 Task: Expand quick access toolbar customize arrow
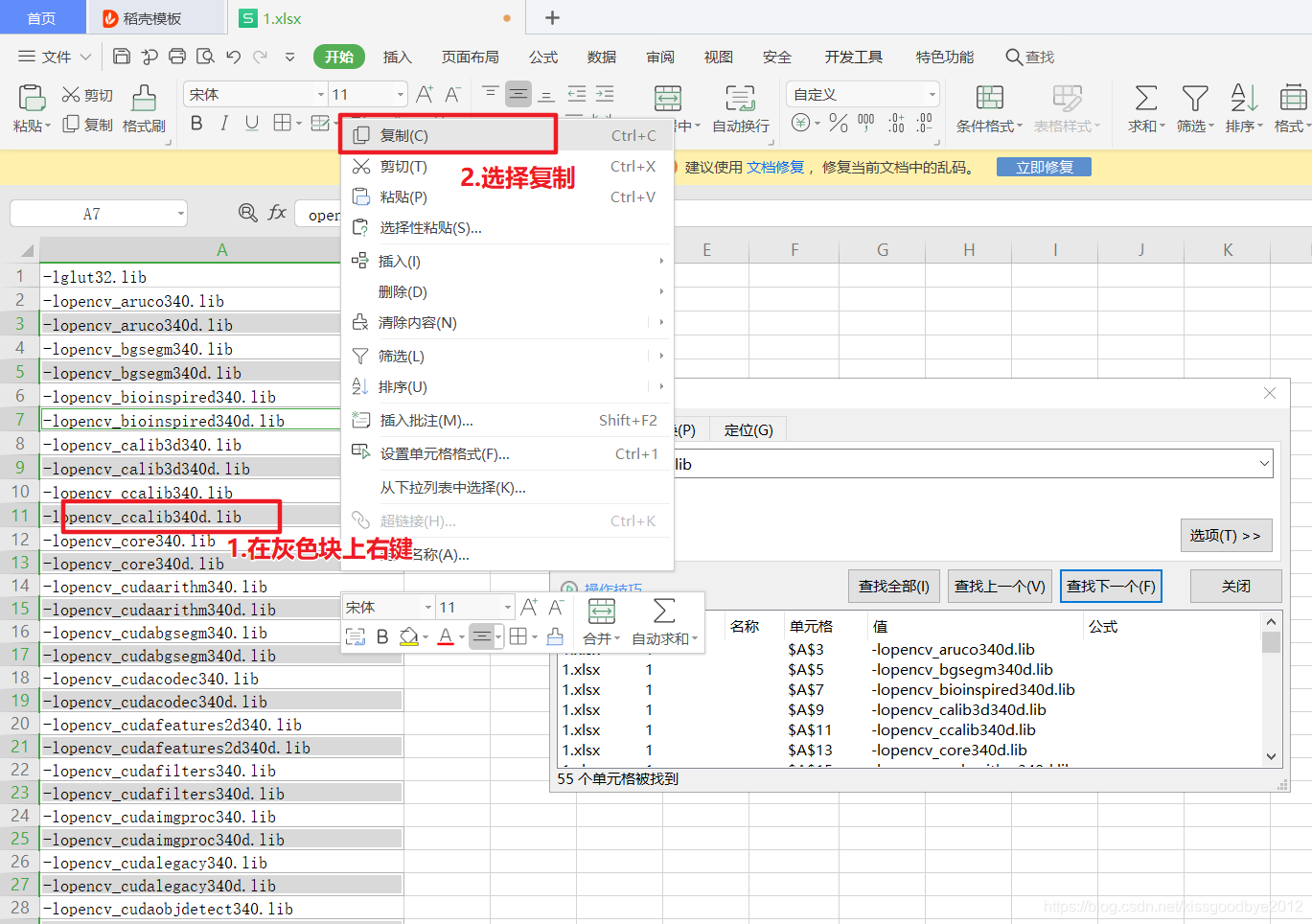tap(289, 57)
